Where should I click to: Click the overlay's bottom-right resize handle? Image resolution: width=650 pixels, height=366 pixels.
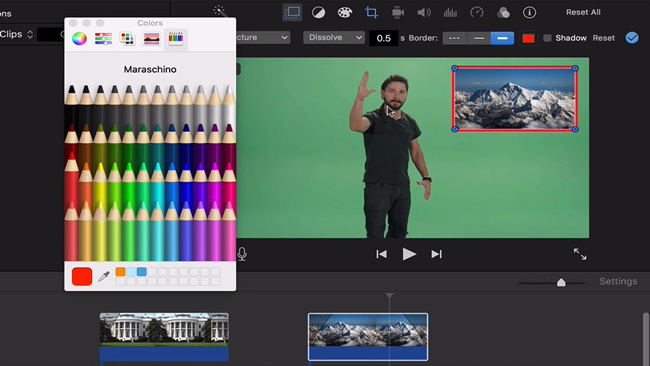[575, 130]
